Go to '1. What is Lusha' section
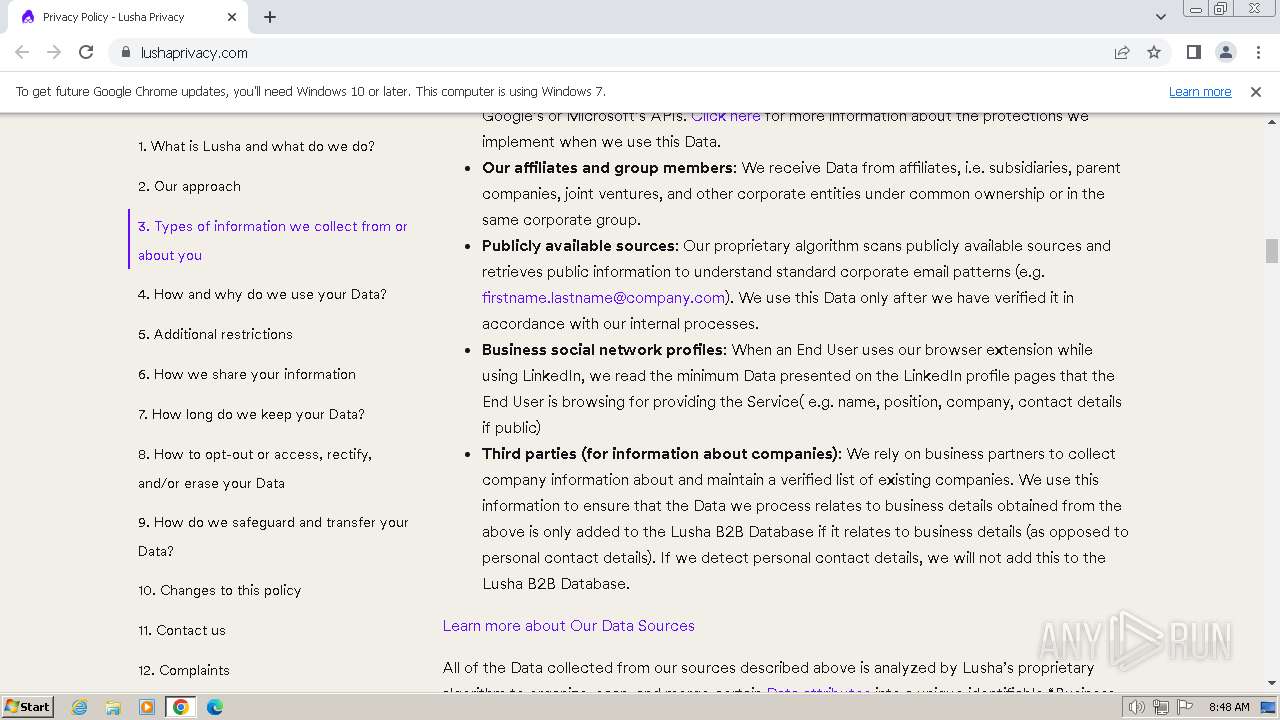The height and width of the screenshot is (720, 1280). 256,146
